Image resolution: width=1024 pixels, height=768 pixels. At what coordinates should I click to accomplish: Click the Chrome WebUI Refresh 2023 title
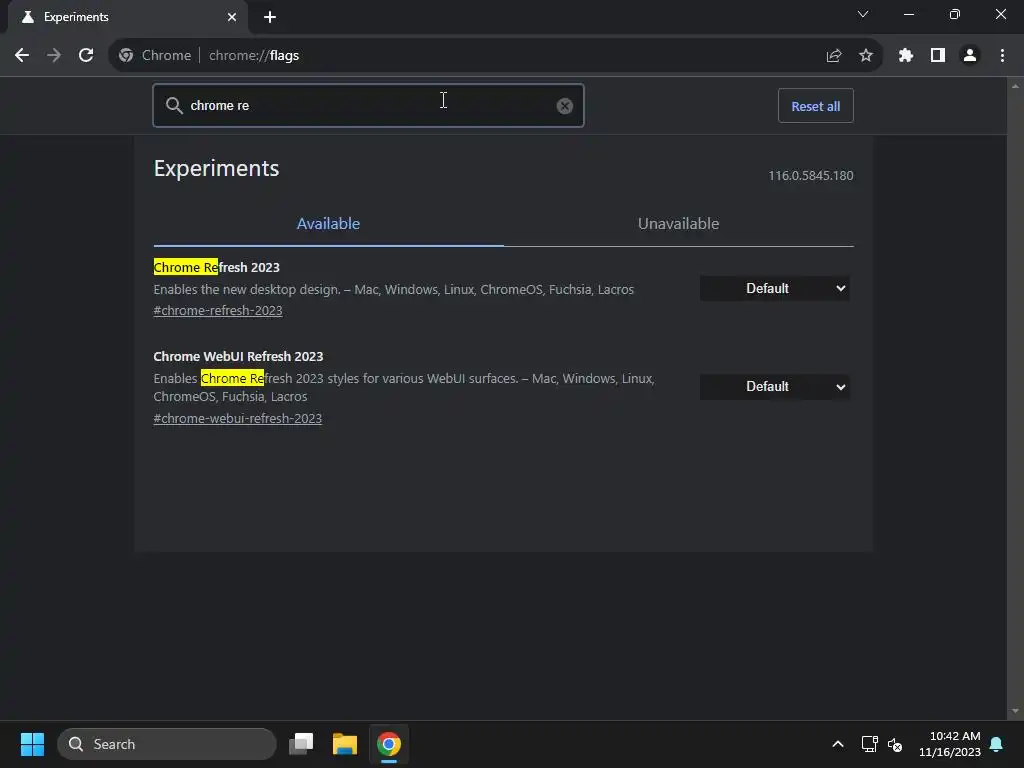point(238,357)
